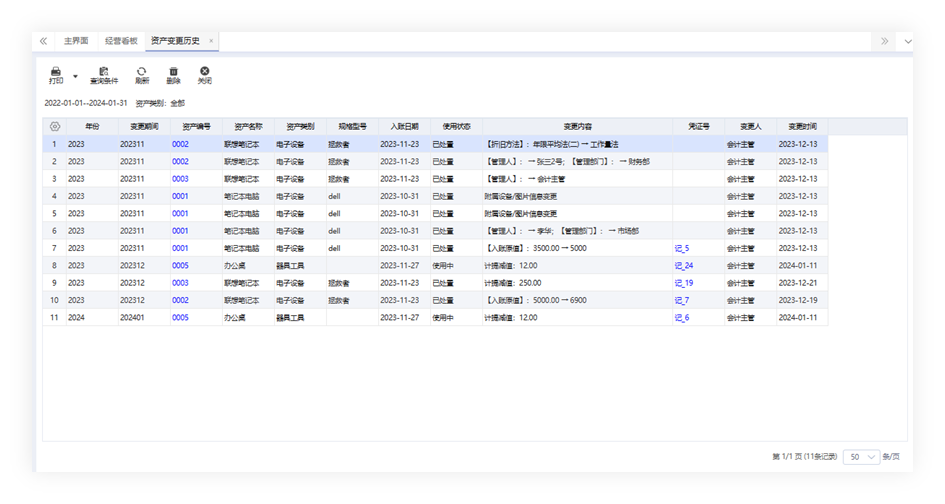This screenshot has width=945, height=504.
Task: Click the 打印 (Print) toolbar icon
Action: tap(56, 74)
